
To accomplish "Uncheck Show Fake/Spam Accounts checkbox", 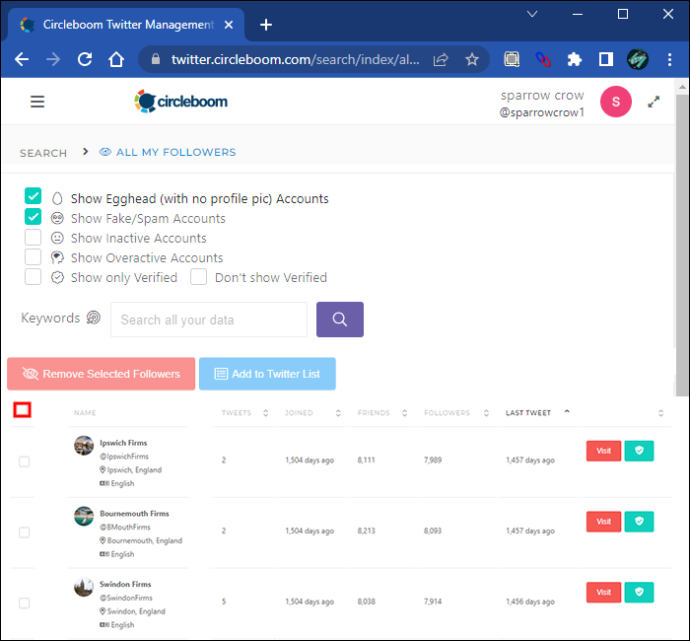I will tap(33, 216).
